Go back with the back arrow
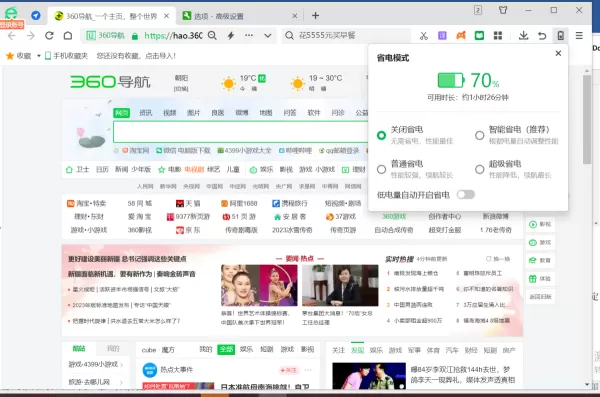The image size is (600, 397). [11, 36]
